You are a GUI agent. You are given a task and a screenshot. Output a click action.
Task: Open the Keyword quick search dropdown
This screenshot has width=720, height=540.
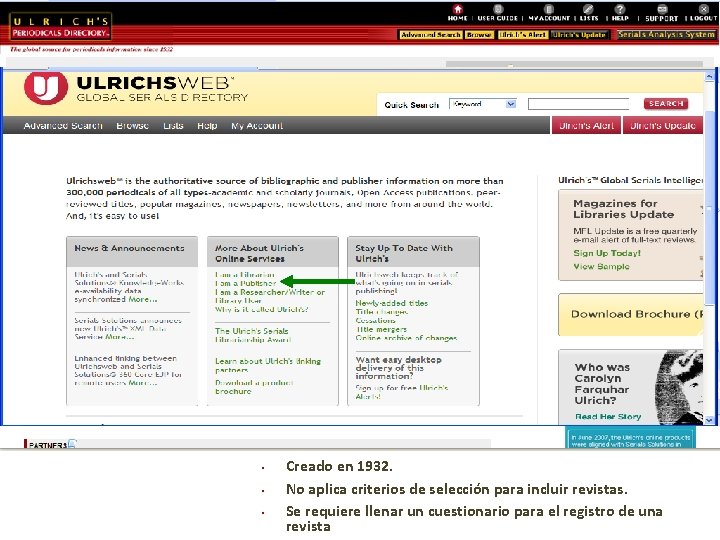click(483, 104)
